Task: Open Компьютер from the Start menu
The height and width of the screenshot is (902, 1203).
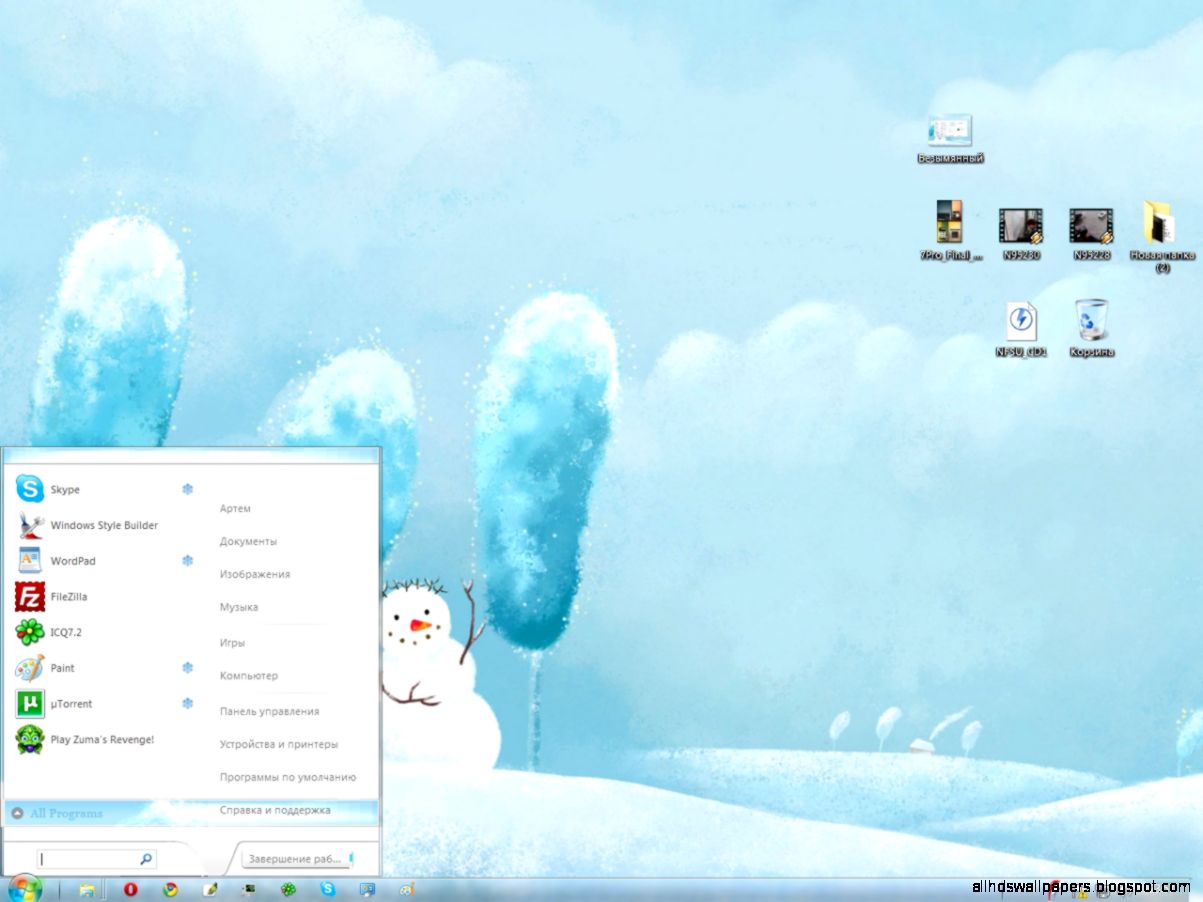Action: tap(249, 676)
